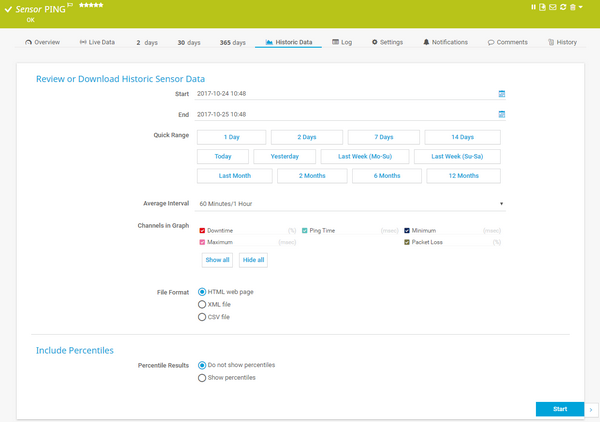The width and height of the screenshot is (600, 422).
Task: Go to the Settings tab
Action: pyautogui.click(x=387, y=42)
